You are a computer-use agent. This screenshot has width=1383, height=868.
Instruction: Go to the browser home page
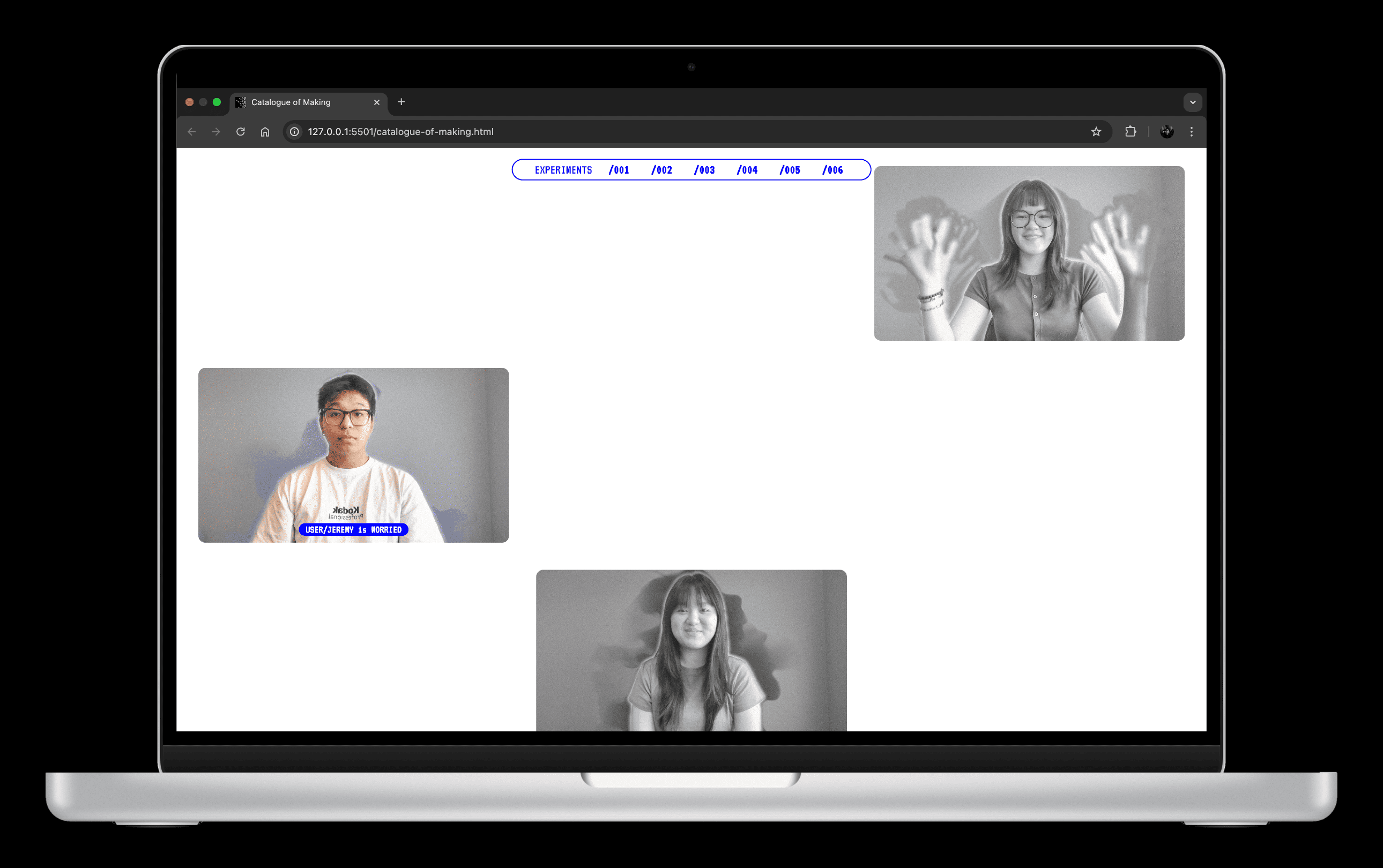click(x=265, y=131)
